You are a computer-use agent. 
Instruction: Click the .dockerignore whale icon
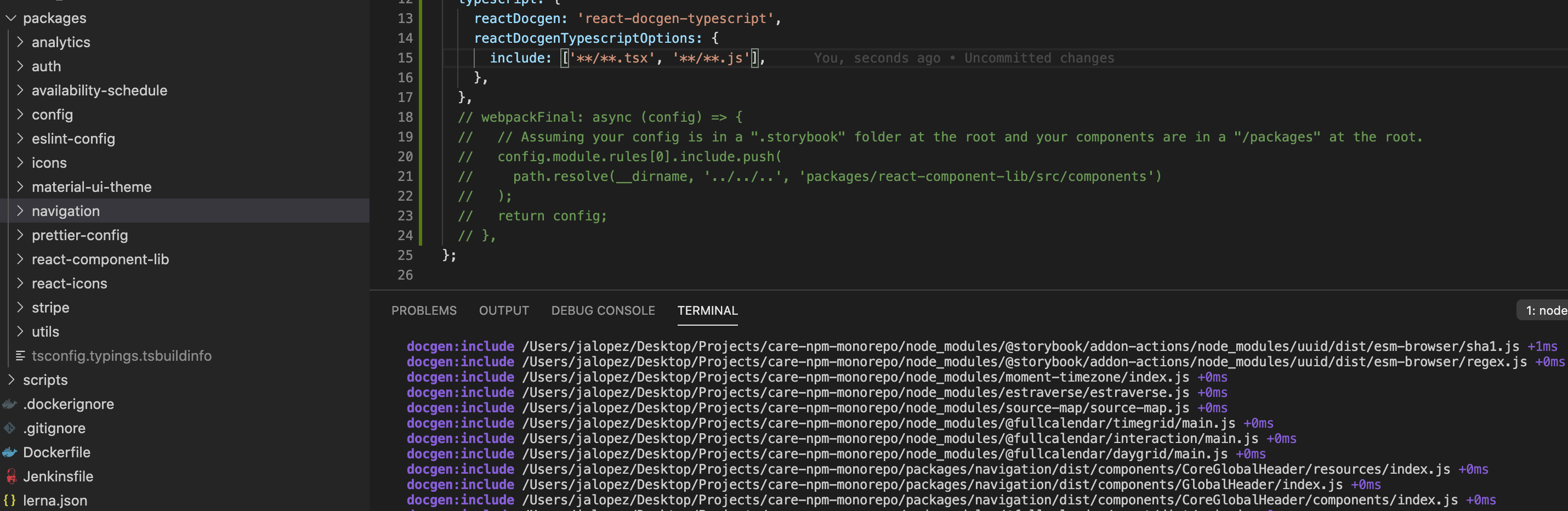(x=9, y=403)
